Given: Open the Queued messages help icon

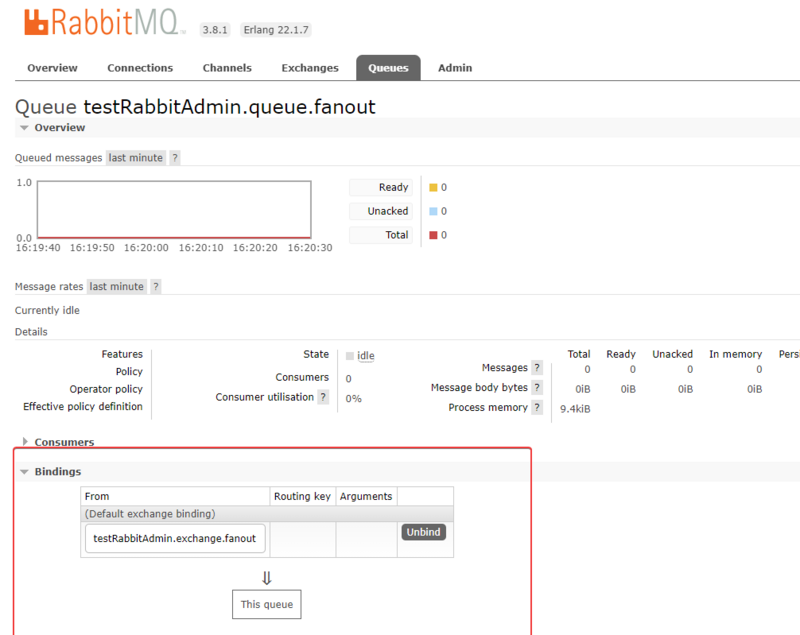Looking at the screenshot, I should coord(173,157).
